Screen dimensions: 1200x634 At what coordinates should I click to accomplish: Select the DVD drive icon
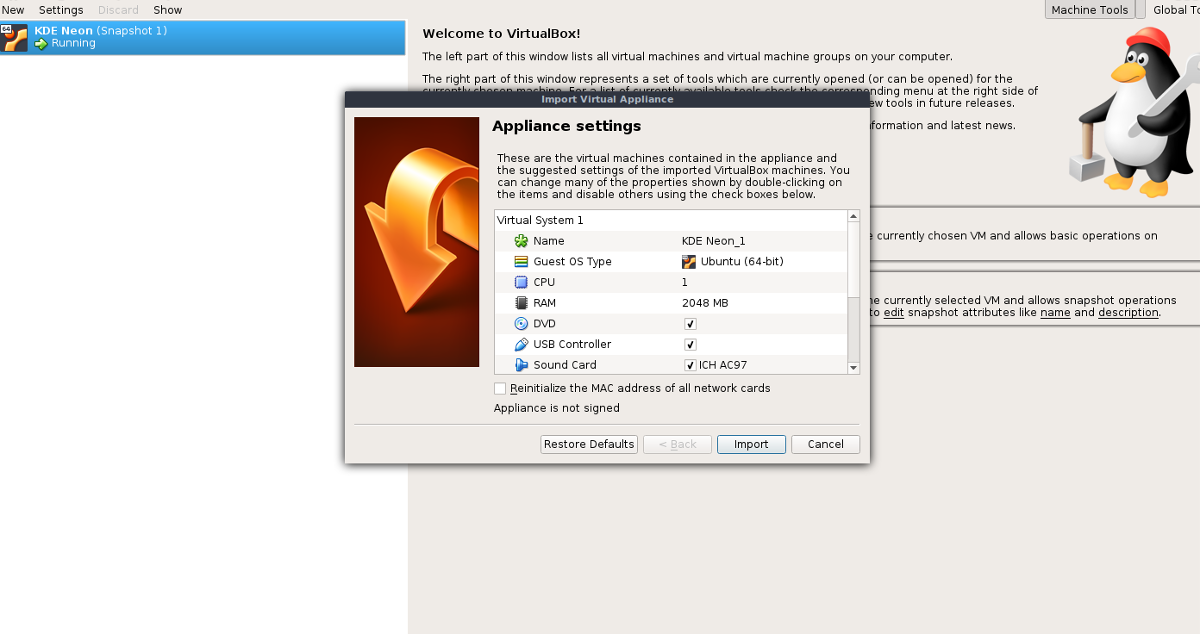(519, 323)
